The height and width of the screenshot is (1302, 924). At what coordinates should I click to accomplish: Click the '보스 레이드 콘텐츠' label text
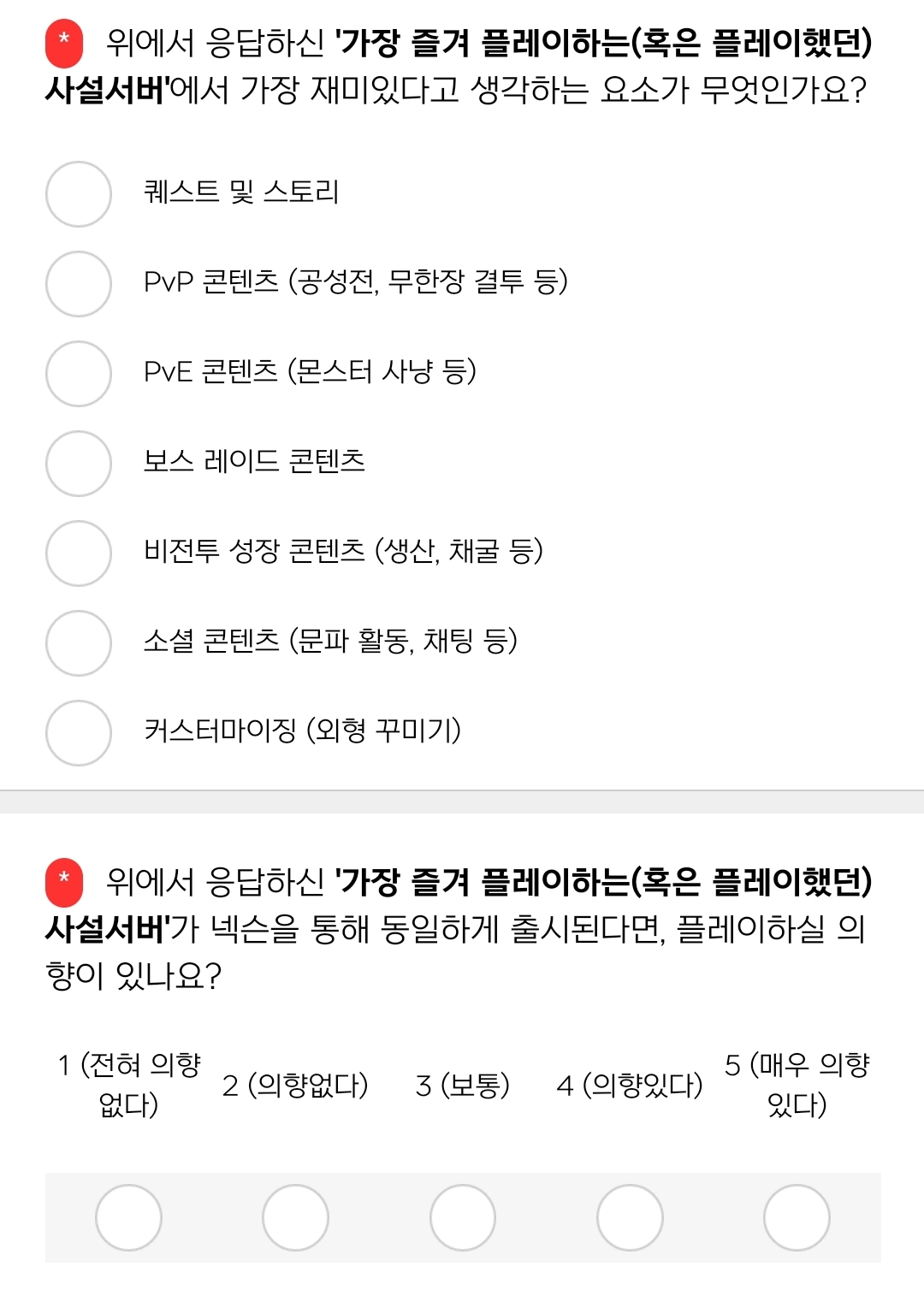[x=254, y=461]
